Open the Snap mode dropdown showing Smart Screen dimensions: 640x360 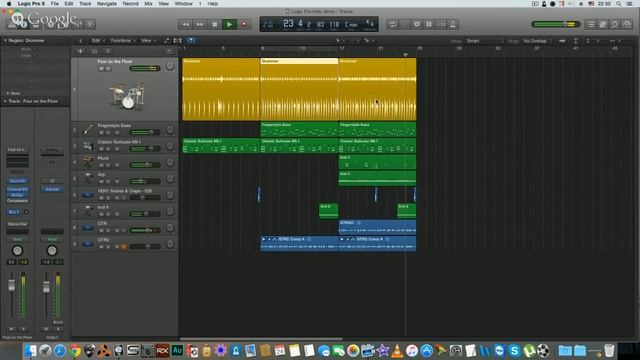click(x=484, y=41)
